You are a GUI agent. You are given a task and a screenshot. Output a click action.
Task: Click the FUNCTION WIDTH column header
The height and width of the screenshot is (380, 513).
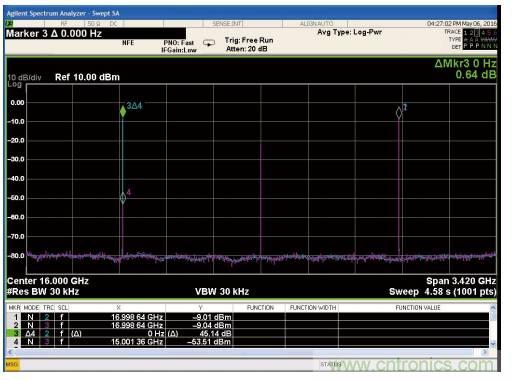click(313, 307)
